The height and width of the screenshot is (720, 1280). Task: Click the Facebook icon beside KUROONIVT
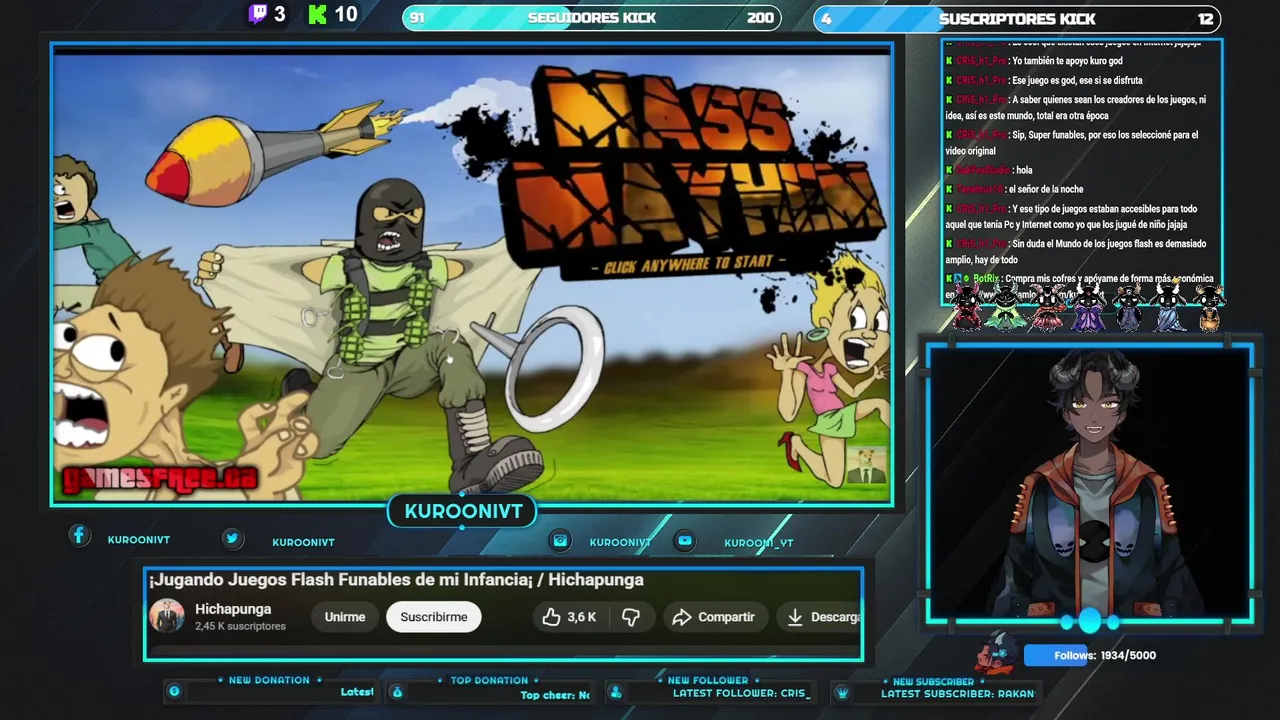pyautogui.click(x=79, y=535)
